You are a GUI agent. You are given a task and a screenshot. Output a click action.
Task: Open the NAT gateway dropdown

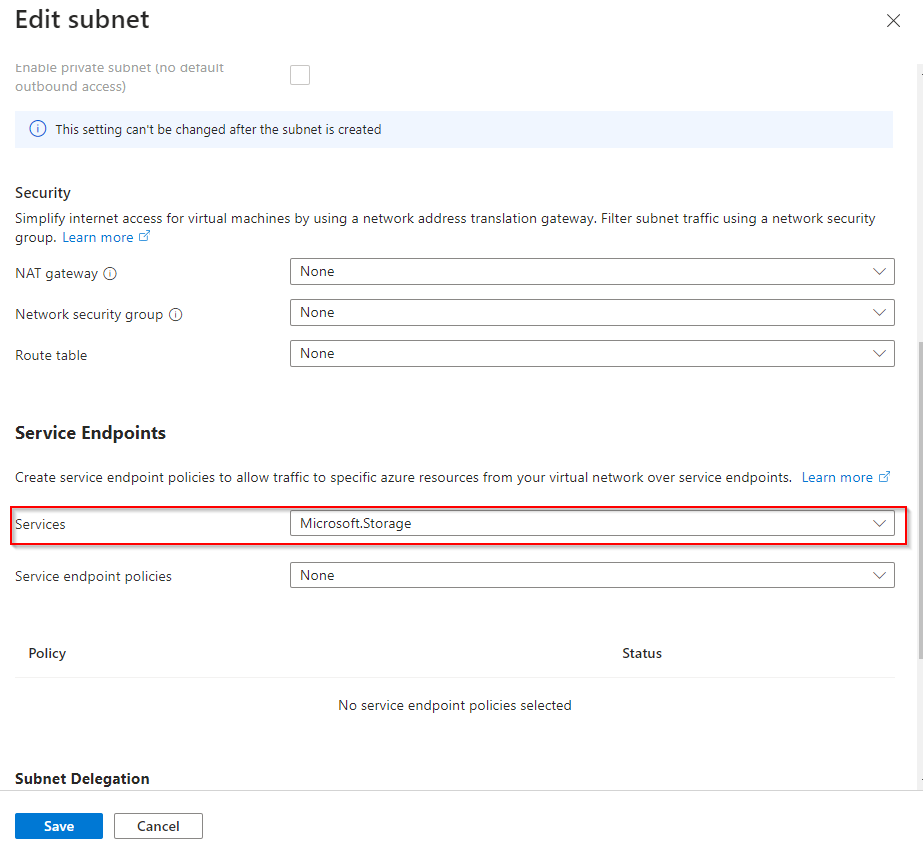[x=591, y=272]
